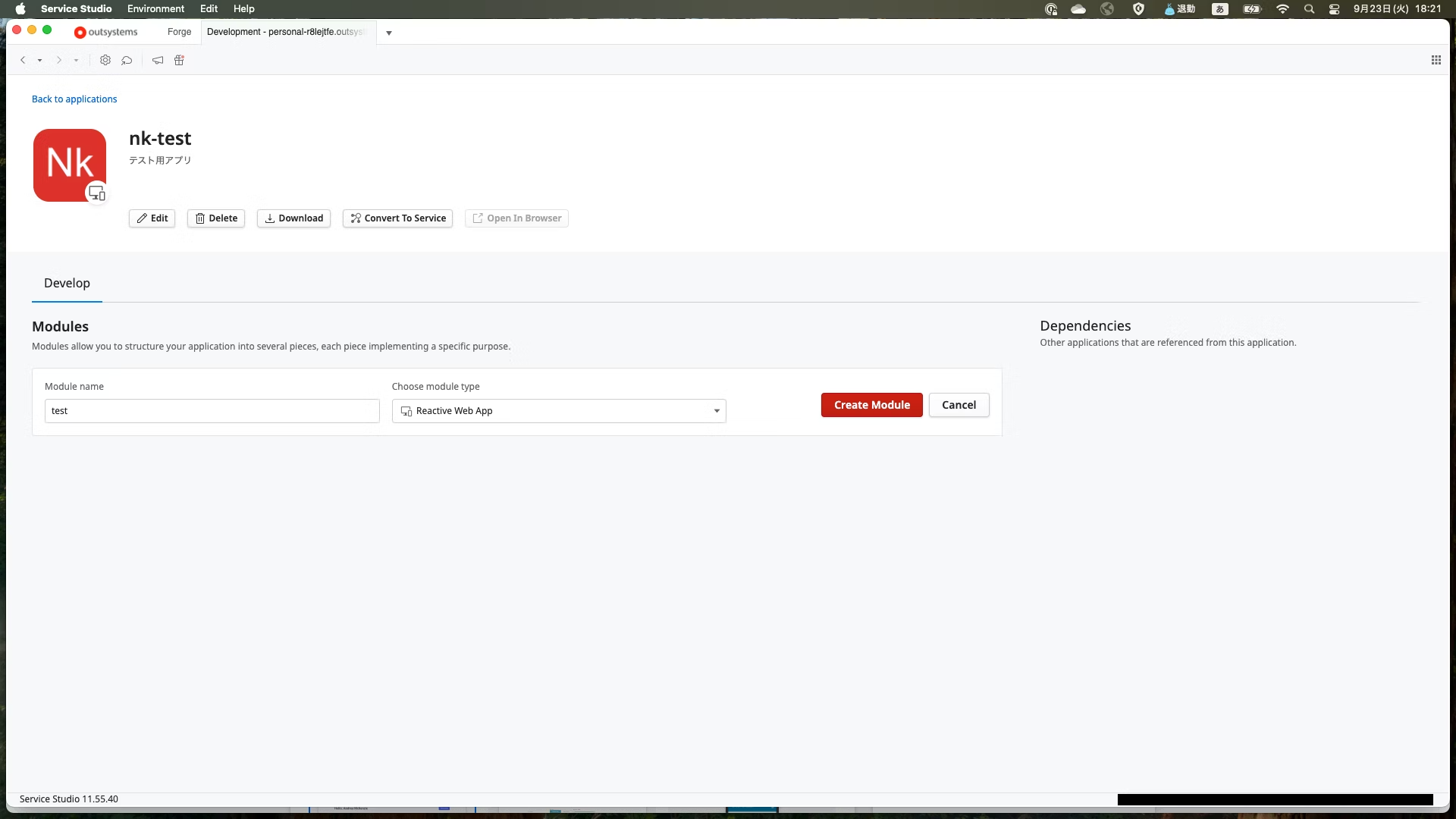The height and width of the screenshot is (819, 1456).
Task: Click the Download application button
Action: point(293,218)
